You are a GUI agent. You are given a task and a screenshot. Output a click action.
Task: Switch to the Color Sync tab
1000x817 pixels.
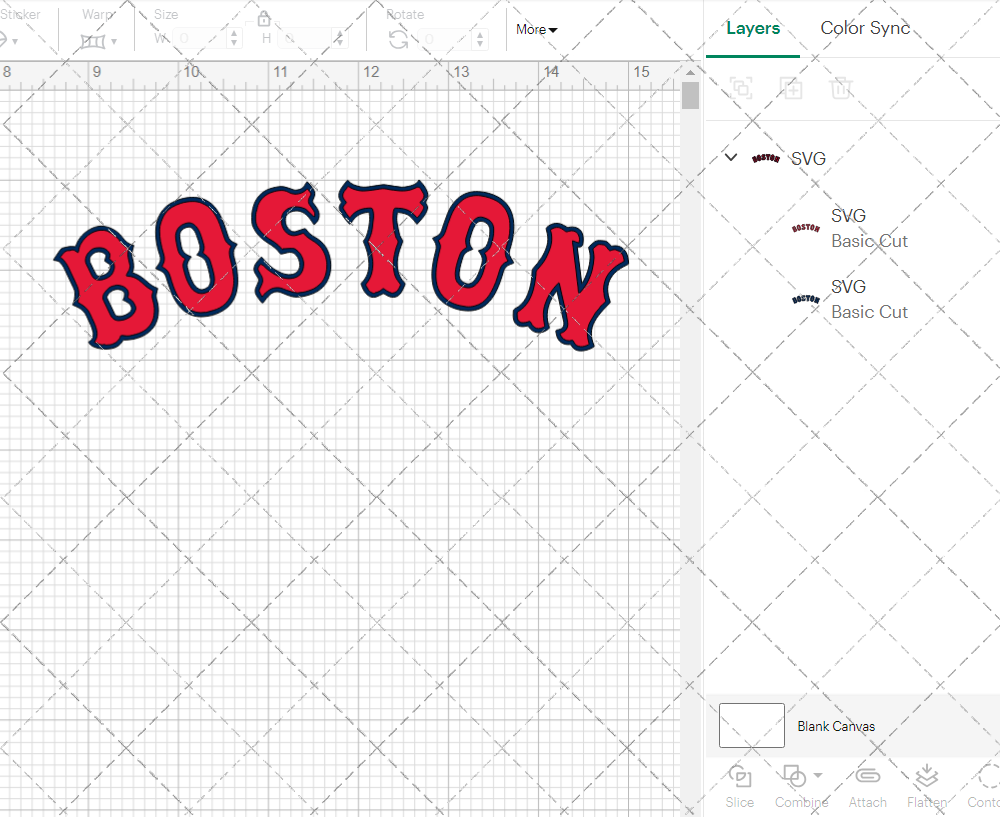coord(865,28)
